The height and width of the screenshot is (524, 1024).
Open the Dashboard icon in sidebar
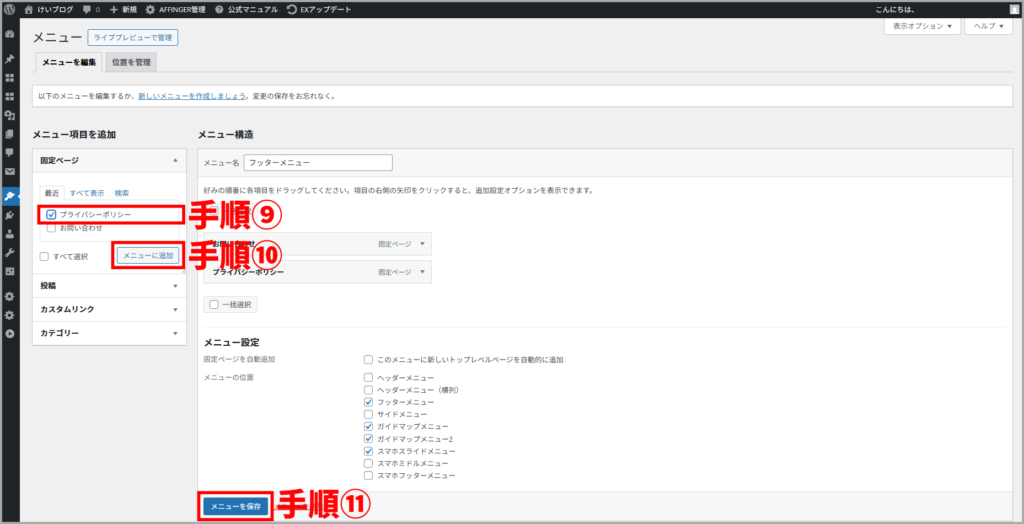[10, 34]
